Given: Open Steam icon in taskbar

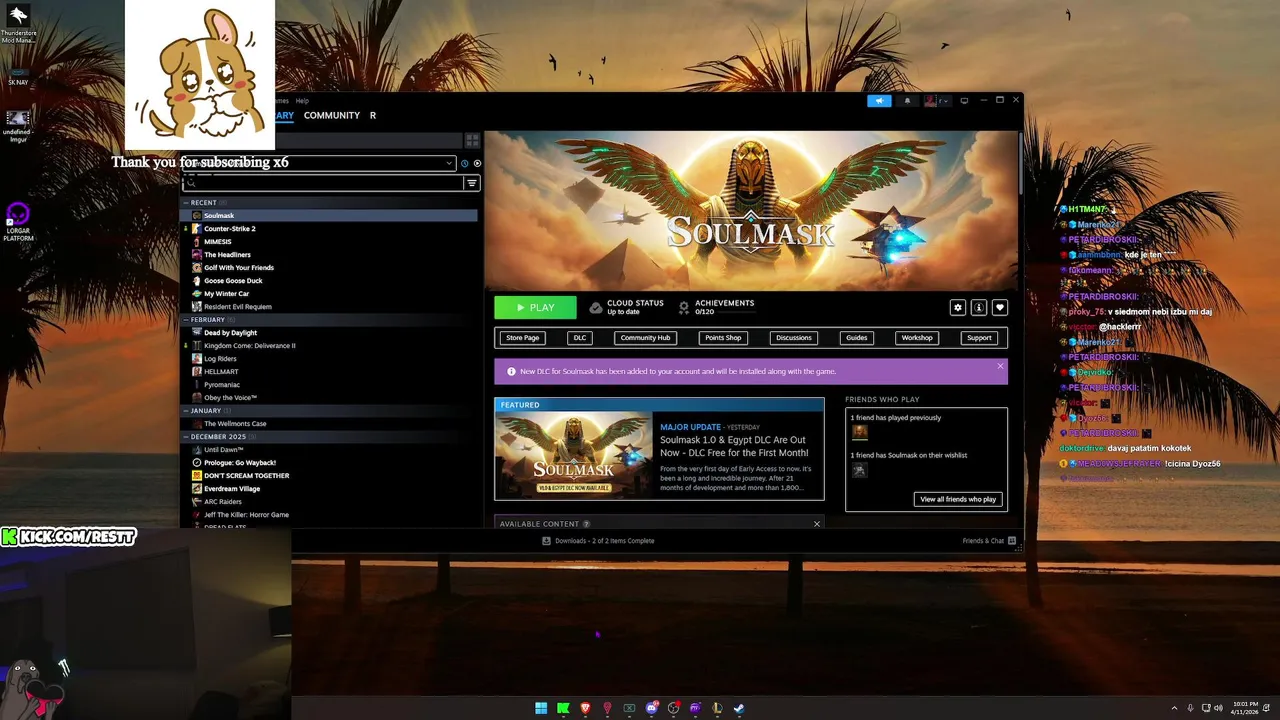Looking at the screenshot, I should coord(739,708).
